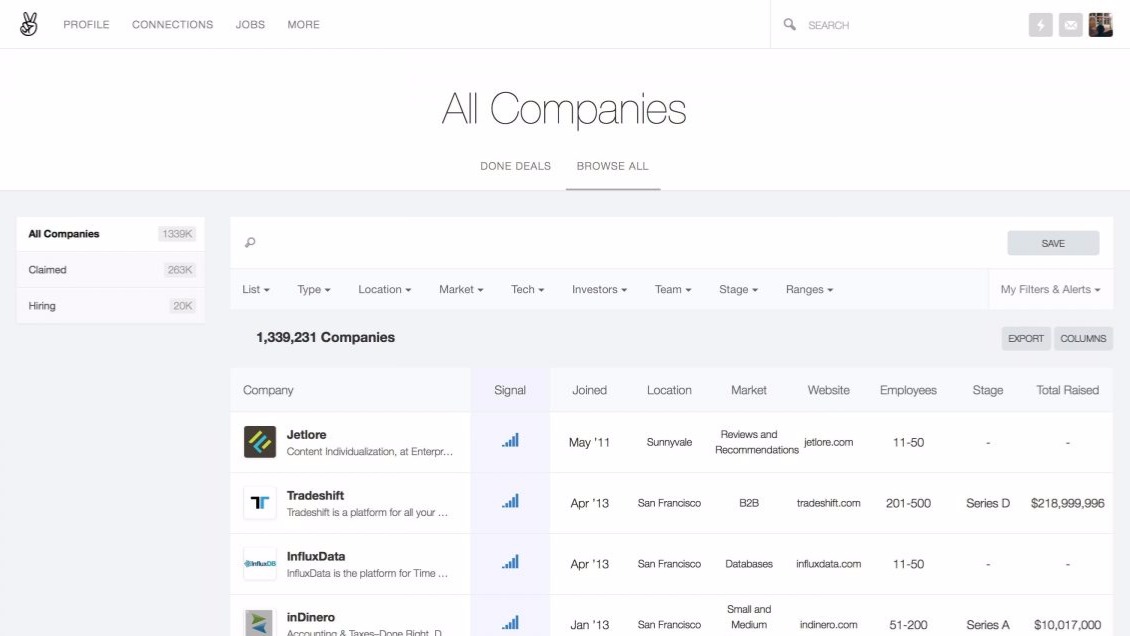Sort by the Total Raised column header
The width and height of the screenshot is (1130, 636).
[x=1067, y=390]
